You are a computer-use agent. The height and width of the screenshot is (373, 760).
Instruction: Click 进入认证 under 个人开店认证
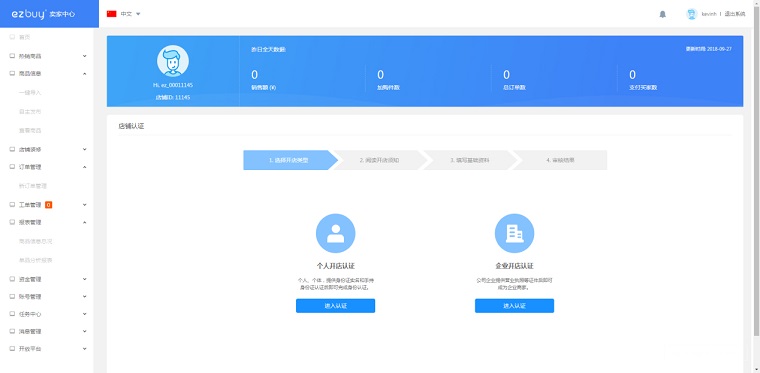pos(335,306)
